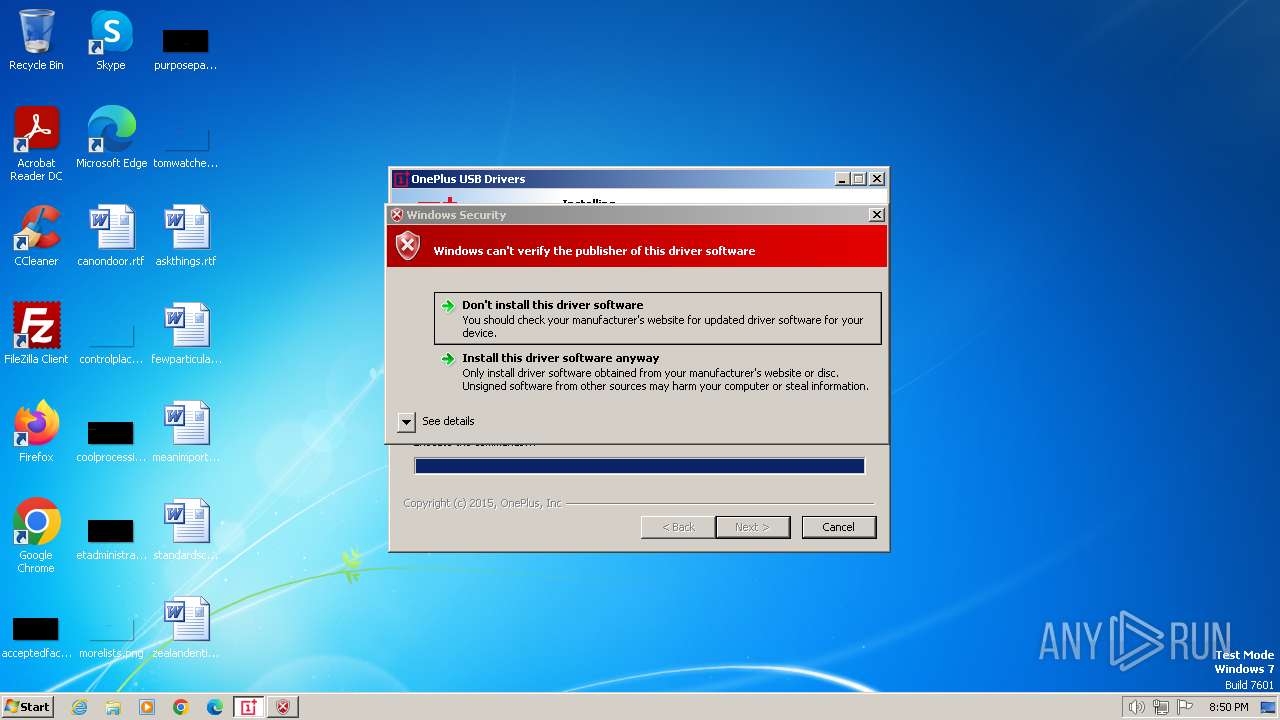Select the etadministra... desktop file
This screenshot has width=1280, height=720.
click(x=111, y=536)
